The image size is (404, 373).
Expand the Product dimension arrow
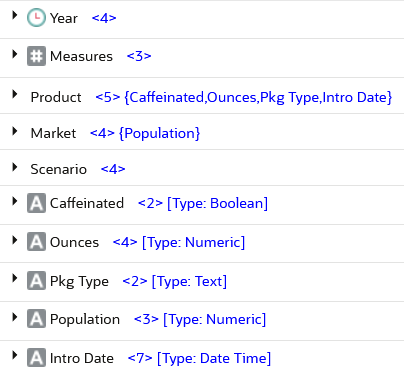tap(14, 95)
